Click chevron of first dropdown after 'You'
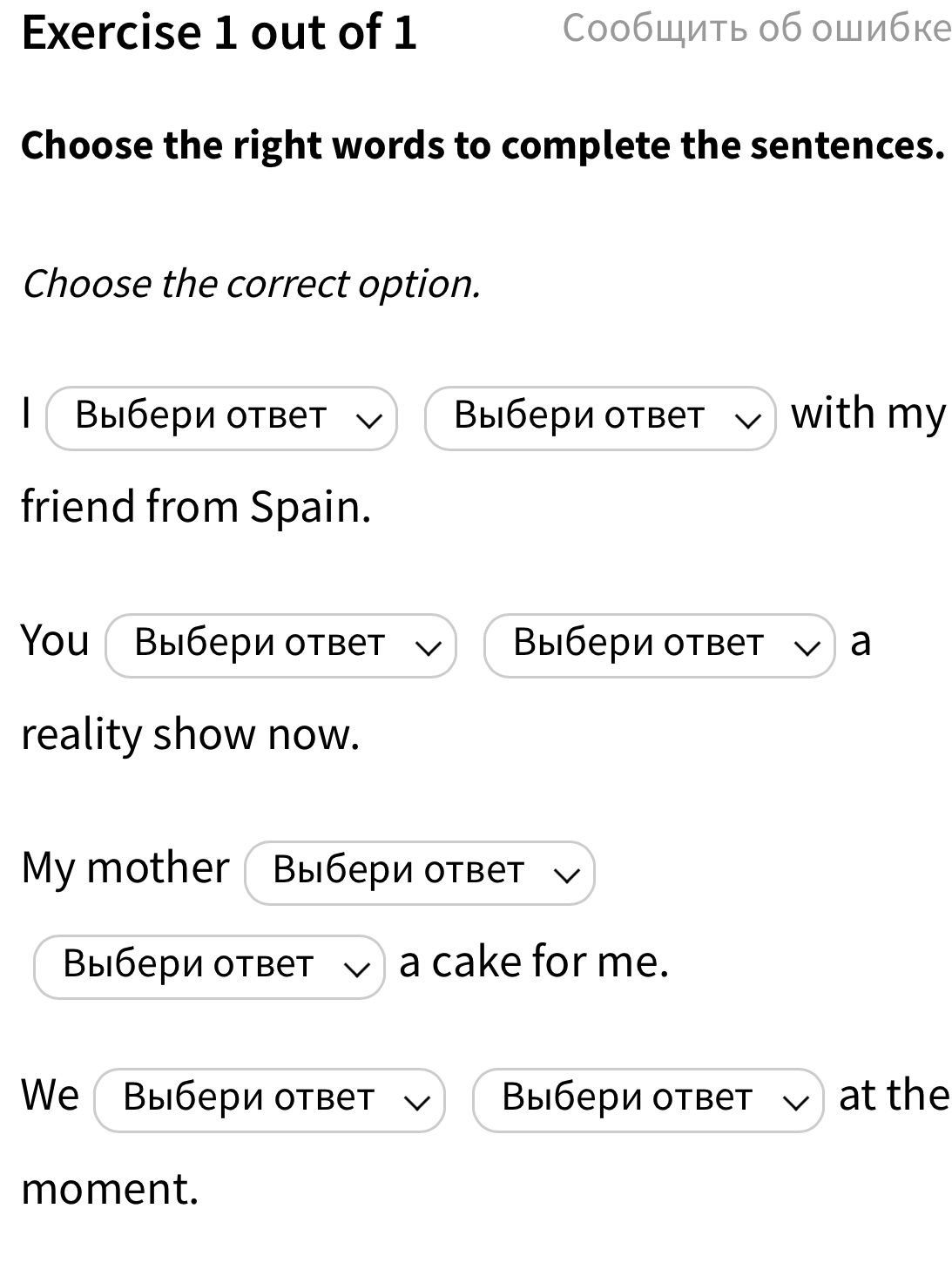Viewport: 952px width, 1276px height. point(428,647)
